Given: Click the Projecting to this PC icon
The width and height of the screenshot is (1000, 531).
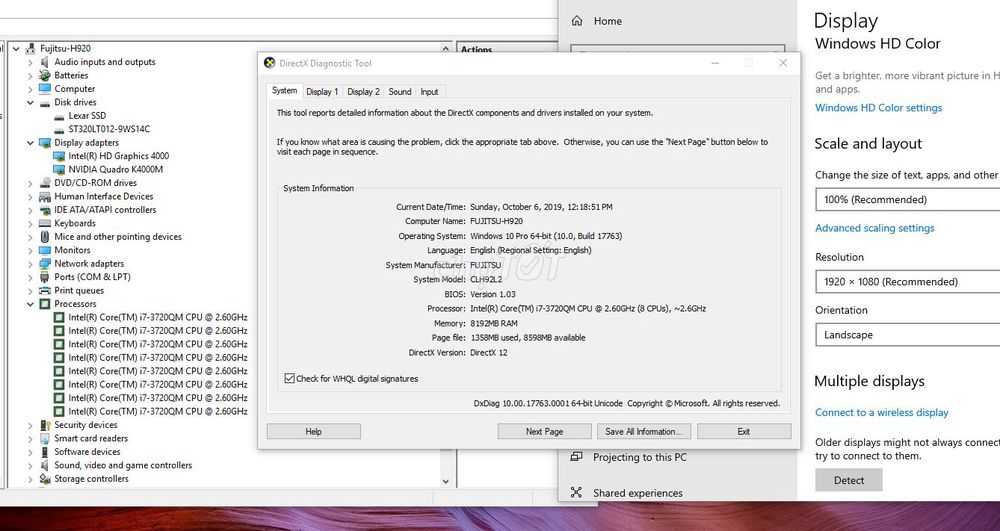Looking at the screenshot, I should 577,456.
